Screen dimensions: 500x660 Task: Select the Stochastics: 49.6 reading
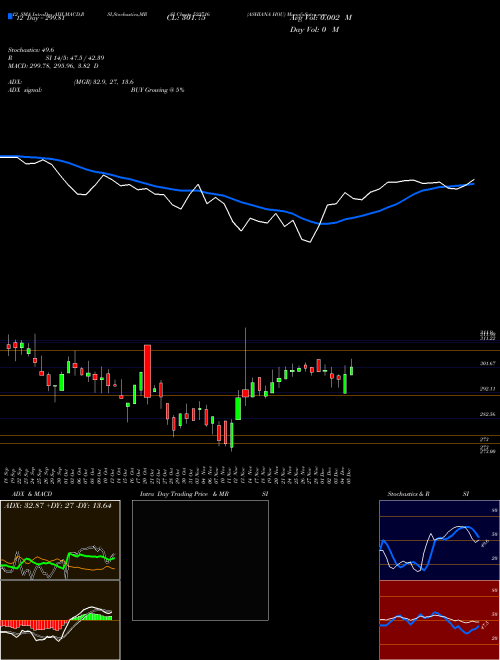31,50
